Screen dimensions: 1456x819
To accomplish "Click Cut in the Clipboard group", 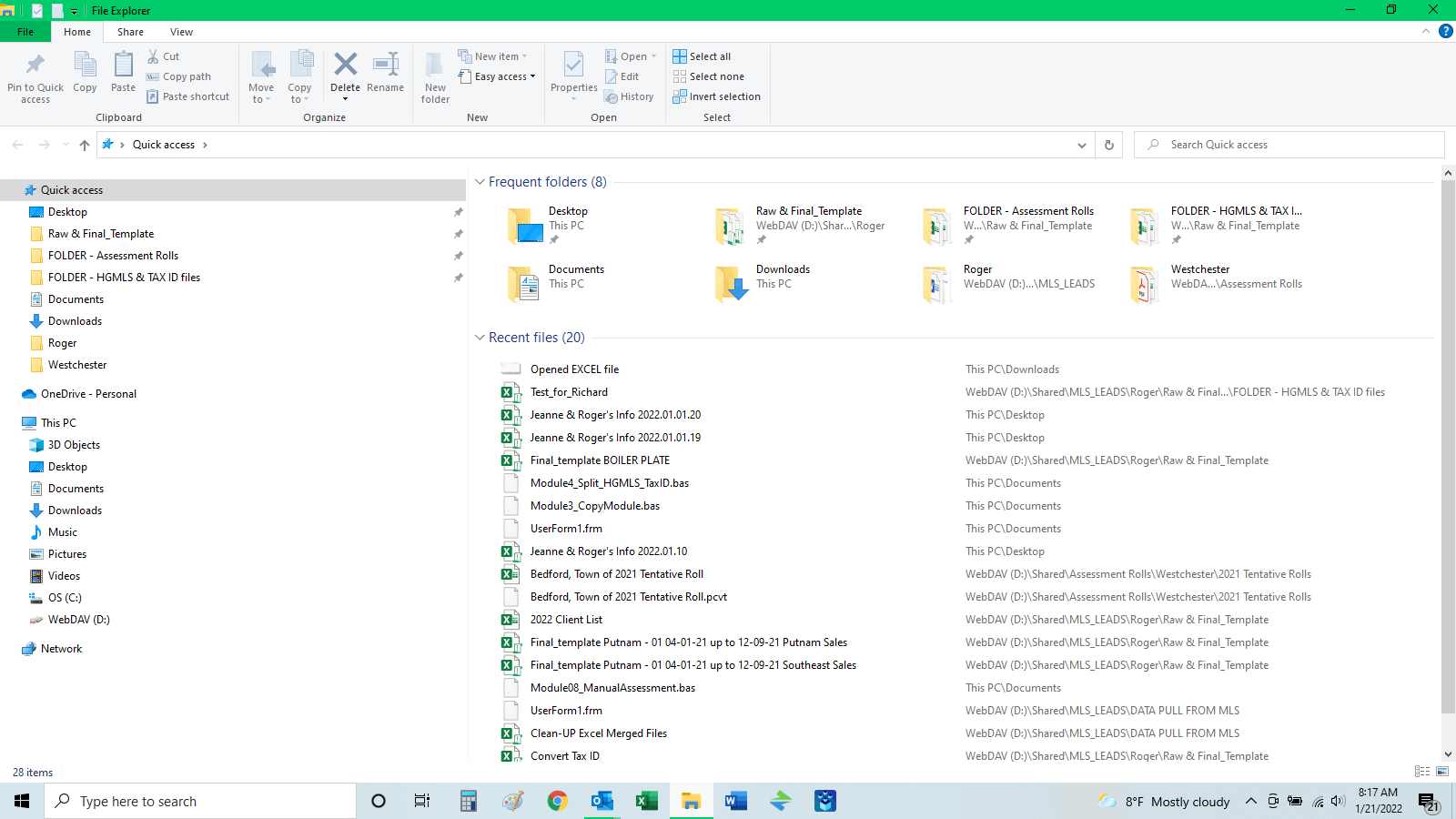I will (x=164, y=56).
